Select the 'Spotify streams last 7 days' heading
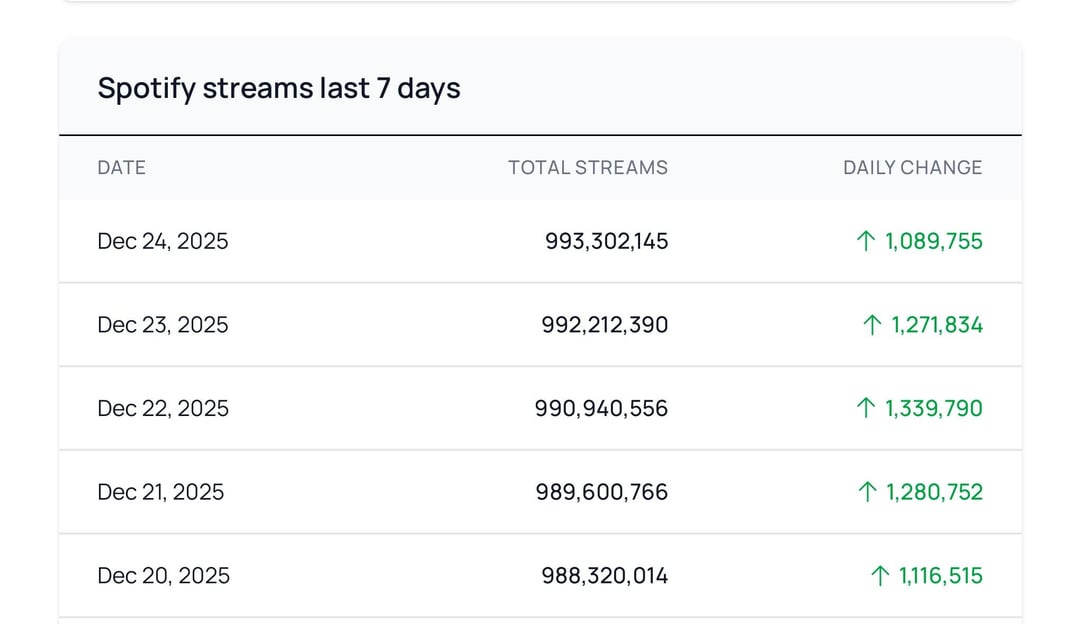This screenshot has height=624, width=1080. click(279, 88)
